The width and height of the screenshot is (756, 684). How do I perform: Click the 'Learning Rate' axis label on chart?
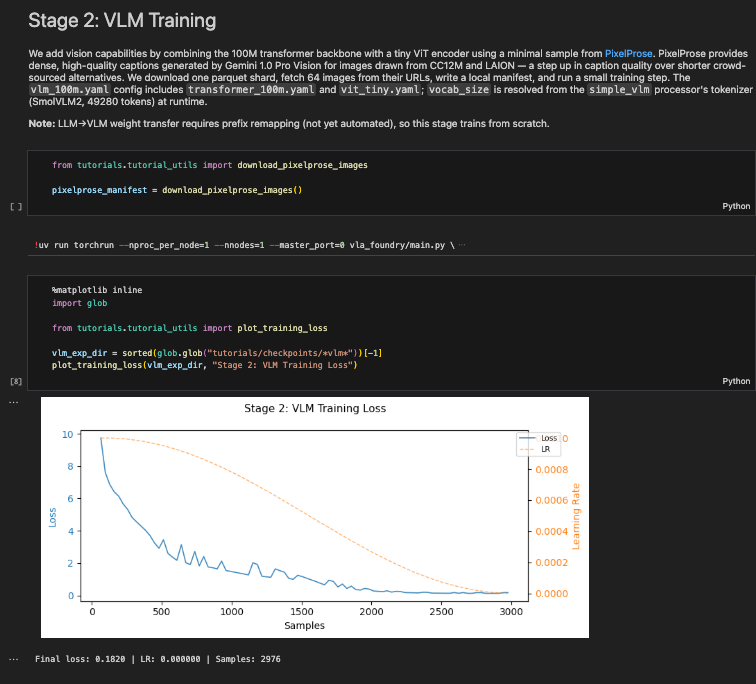coord(576,516)
